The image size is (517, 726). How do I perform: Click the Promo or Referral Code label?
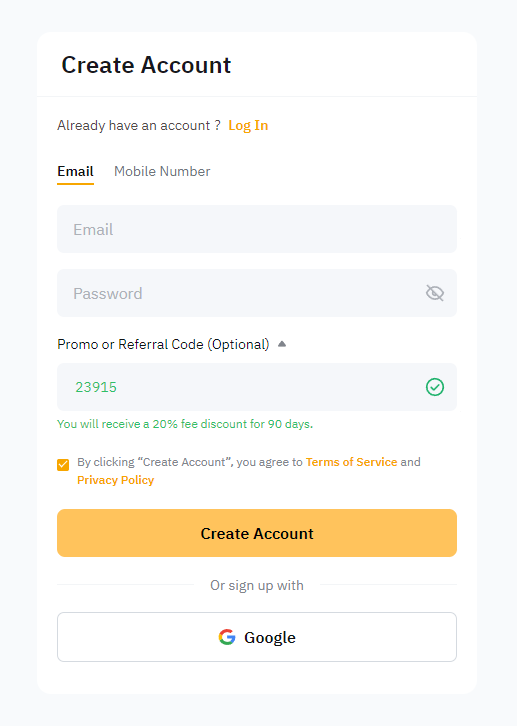point(163,344)
